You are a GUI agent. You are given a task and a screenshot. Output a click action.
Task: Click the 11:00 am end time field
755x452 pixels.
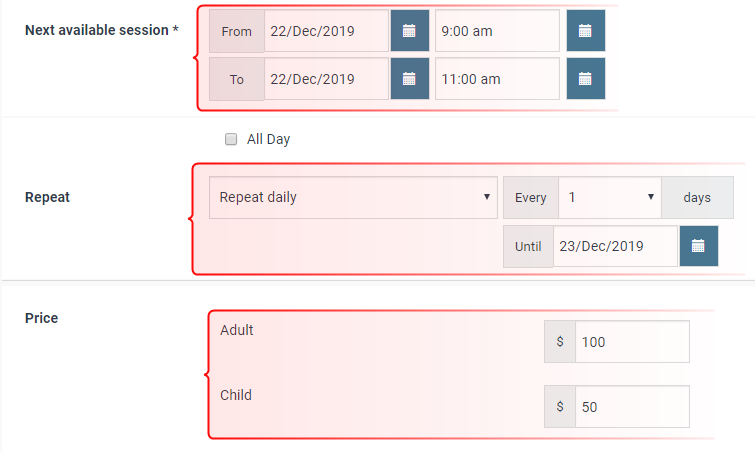[x=497, y=79]
